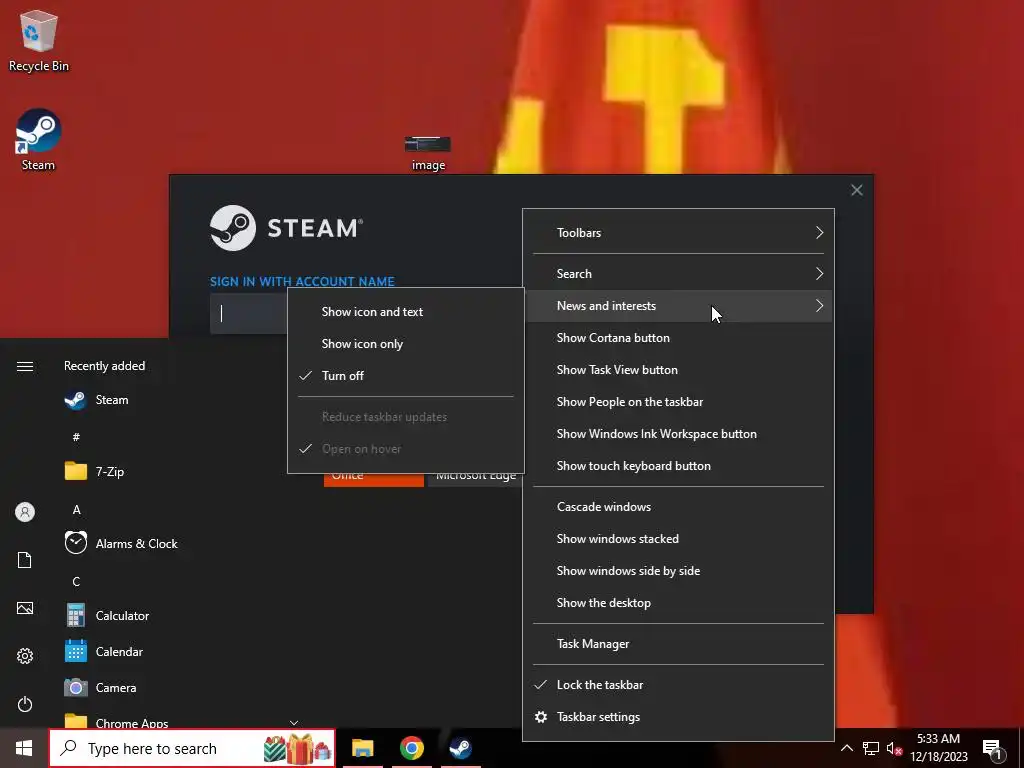Image resolution: width=1024 pixels, height=768 pixels.
Task: Choose Show windows side by side
Action: click(679, 571)
